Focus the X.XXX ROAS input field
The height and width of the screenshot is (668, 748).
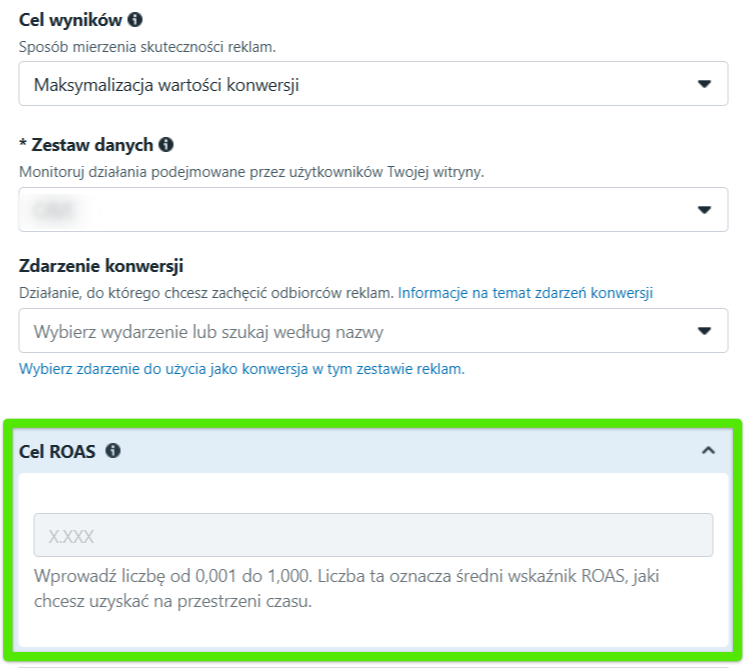coord(373,535)
